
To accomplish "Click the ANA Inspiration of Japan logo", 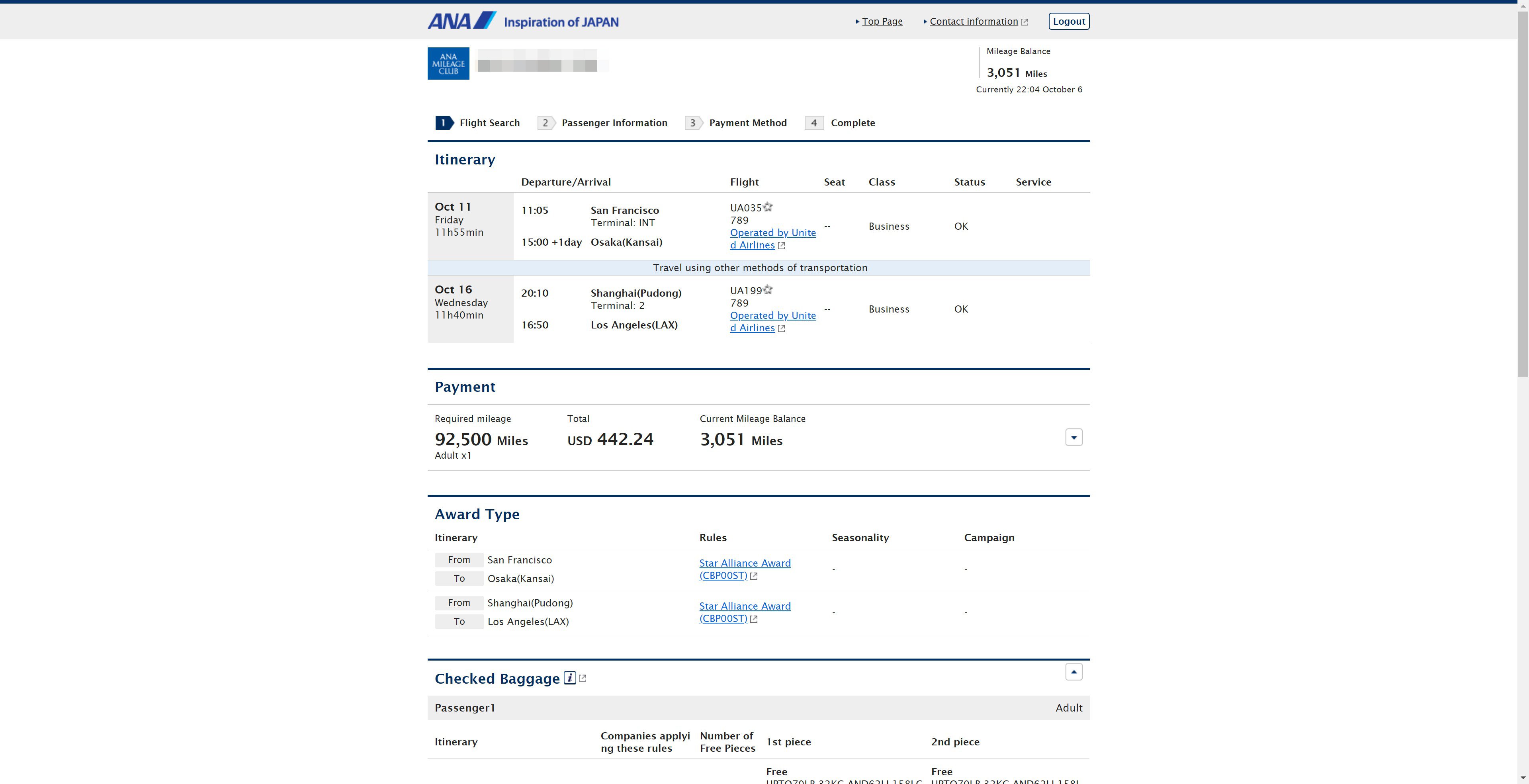I will [x=523, y=21].
